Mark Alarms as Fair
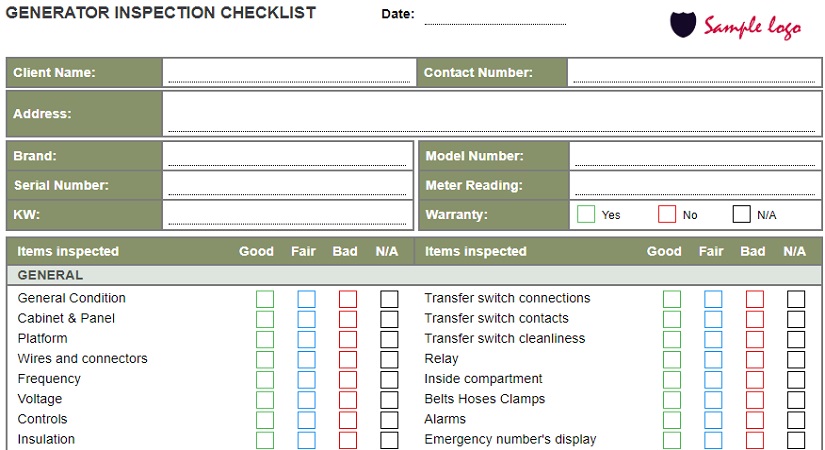 pos(713,420)
